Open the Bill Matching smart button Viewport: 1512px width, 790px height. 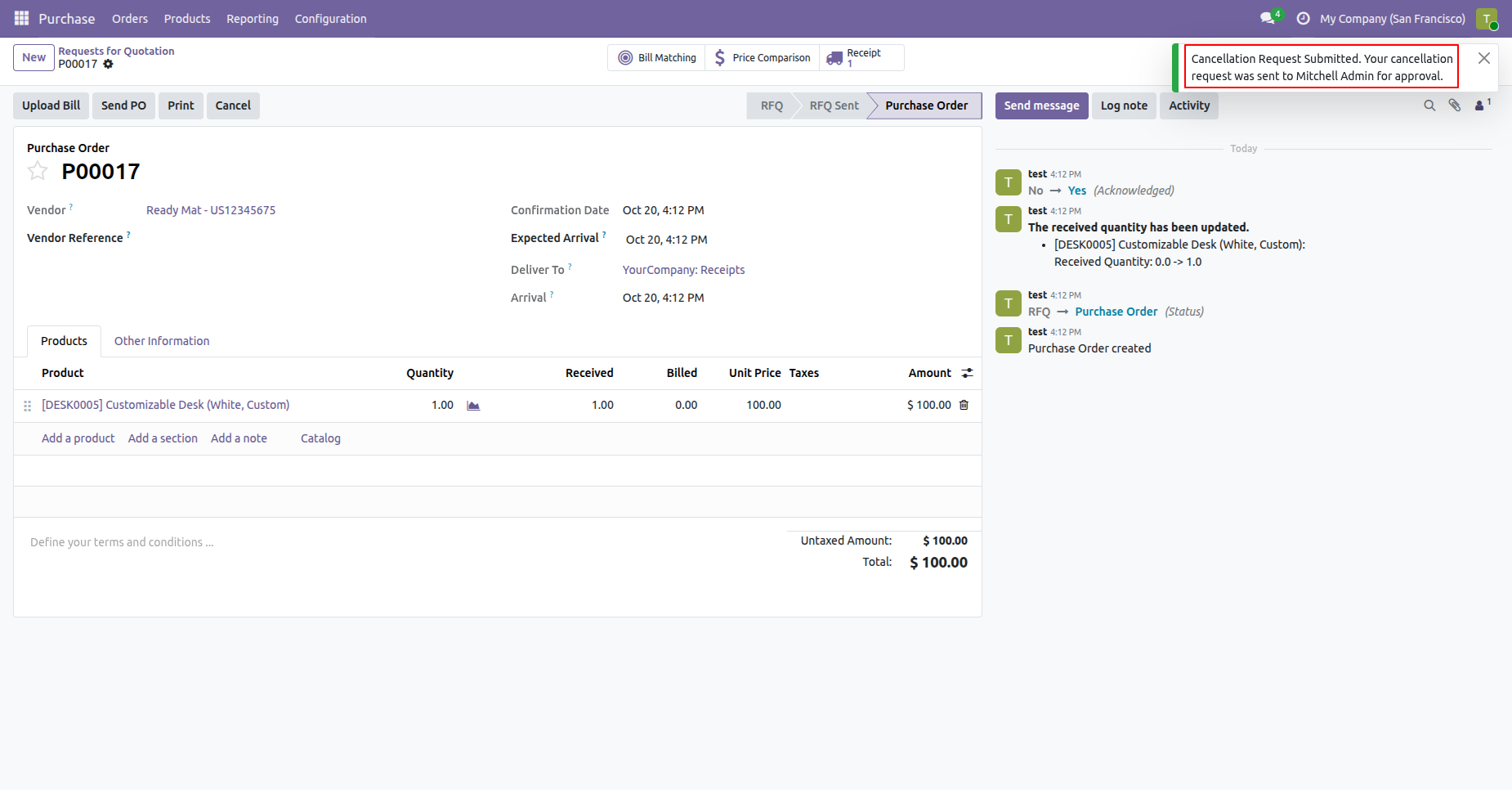(x=657, y=58)
